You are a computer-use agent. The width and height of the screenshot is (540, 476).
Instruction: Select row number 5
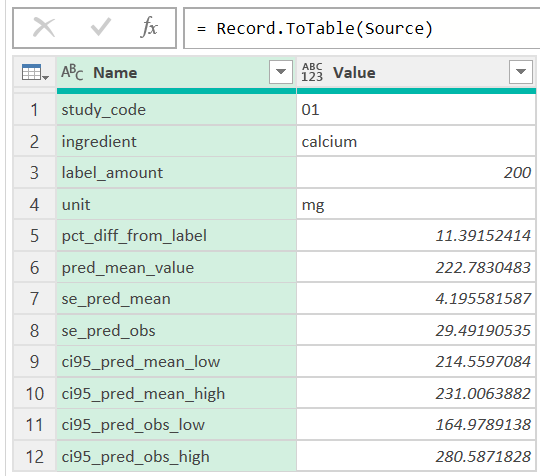34,236
